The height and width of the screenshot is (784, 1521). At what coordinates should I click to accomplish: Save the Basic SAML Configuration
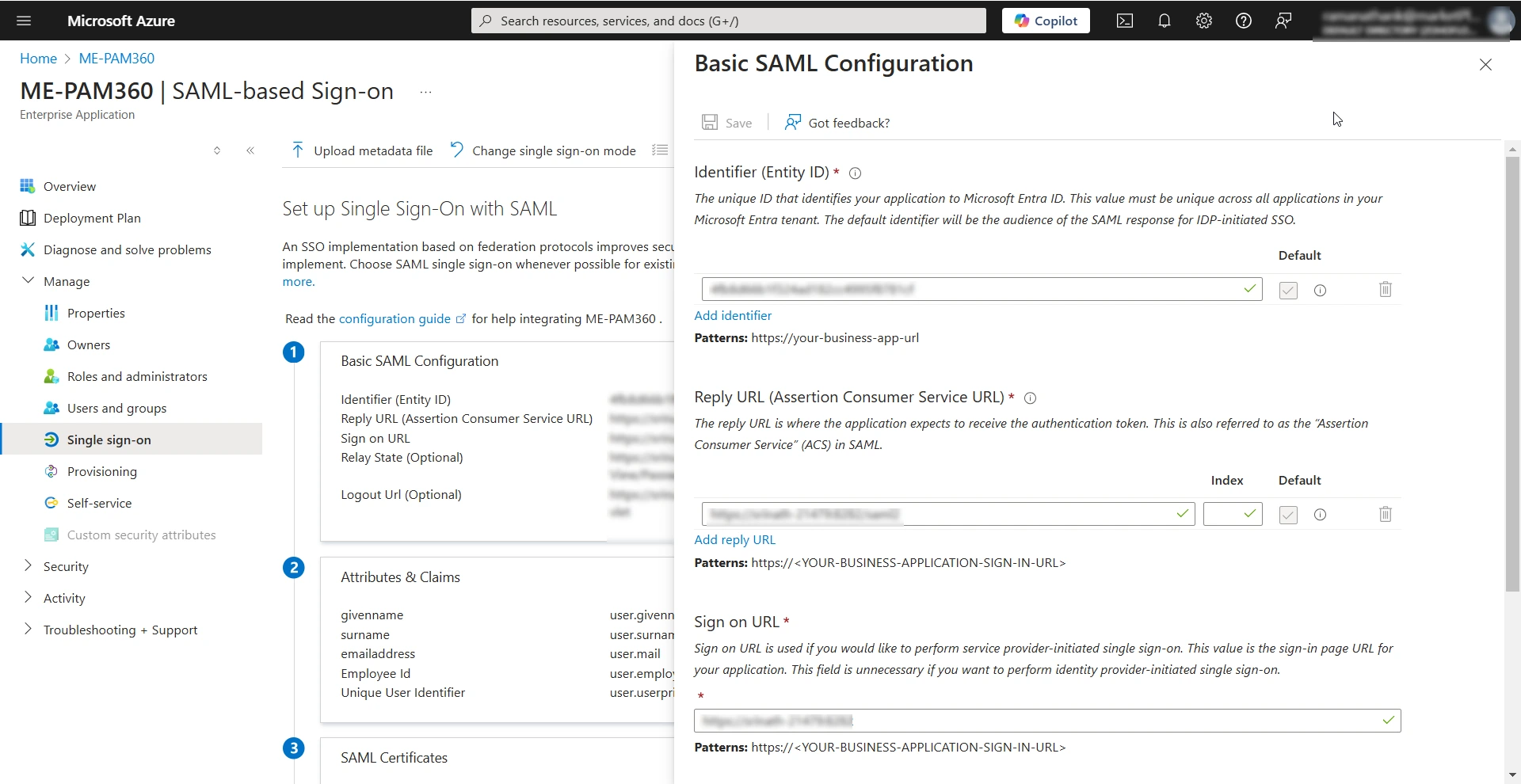tap(726, 122)
